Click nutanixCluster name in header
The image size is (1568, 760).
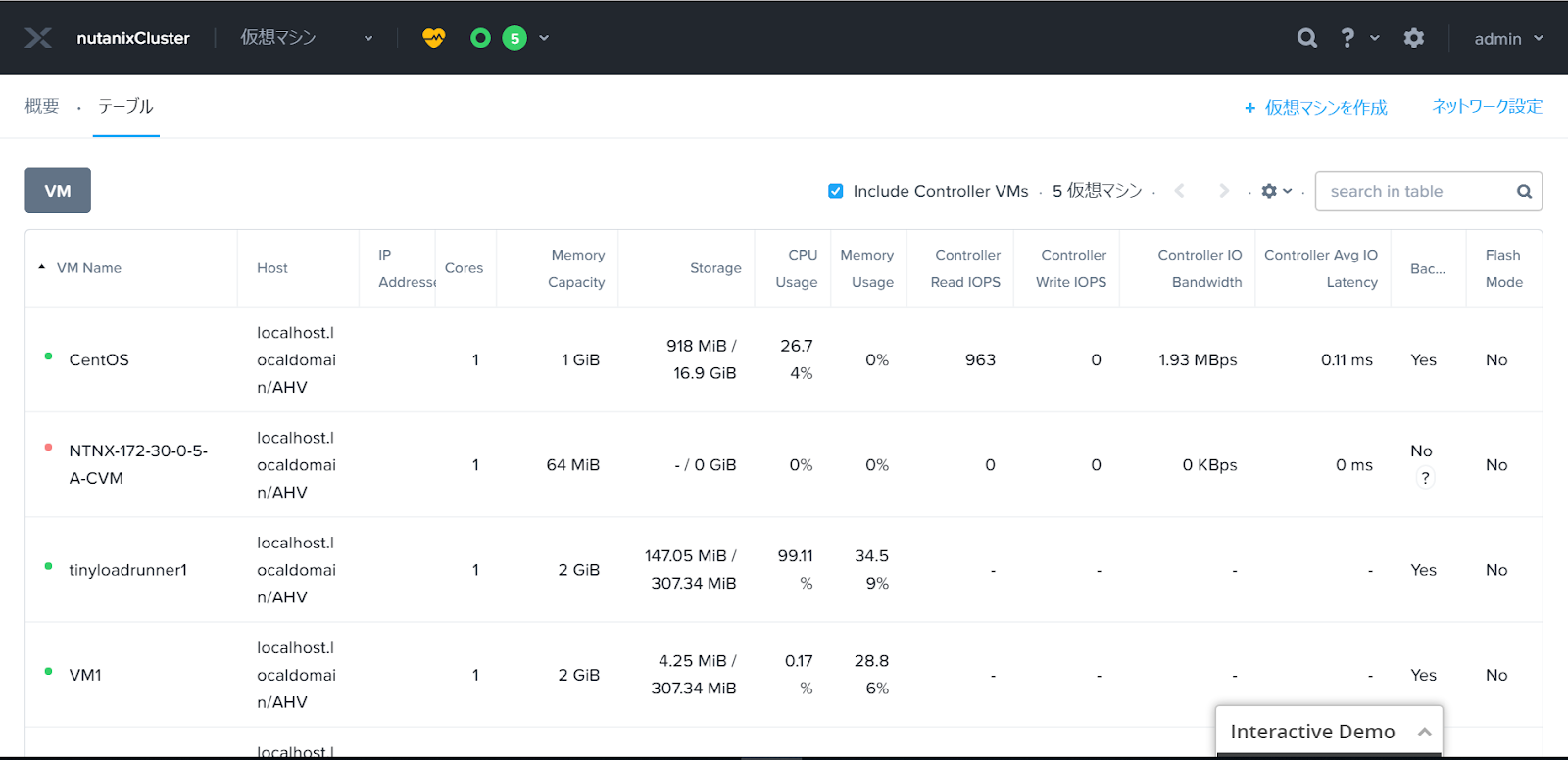[x=133, y=38]
